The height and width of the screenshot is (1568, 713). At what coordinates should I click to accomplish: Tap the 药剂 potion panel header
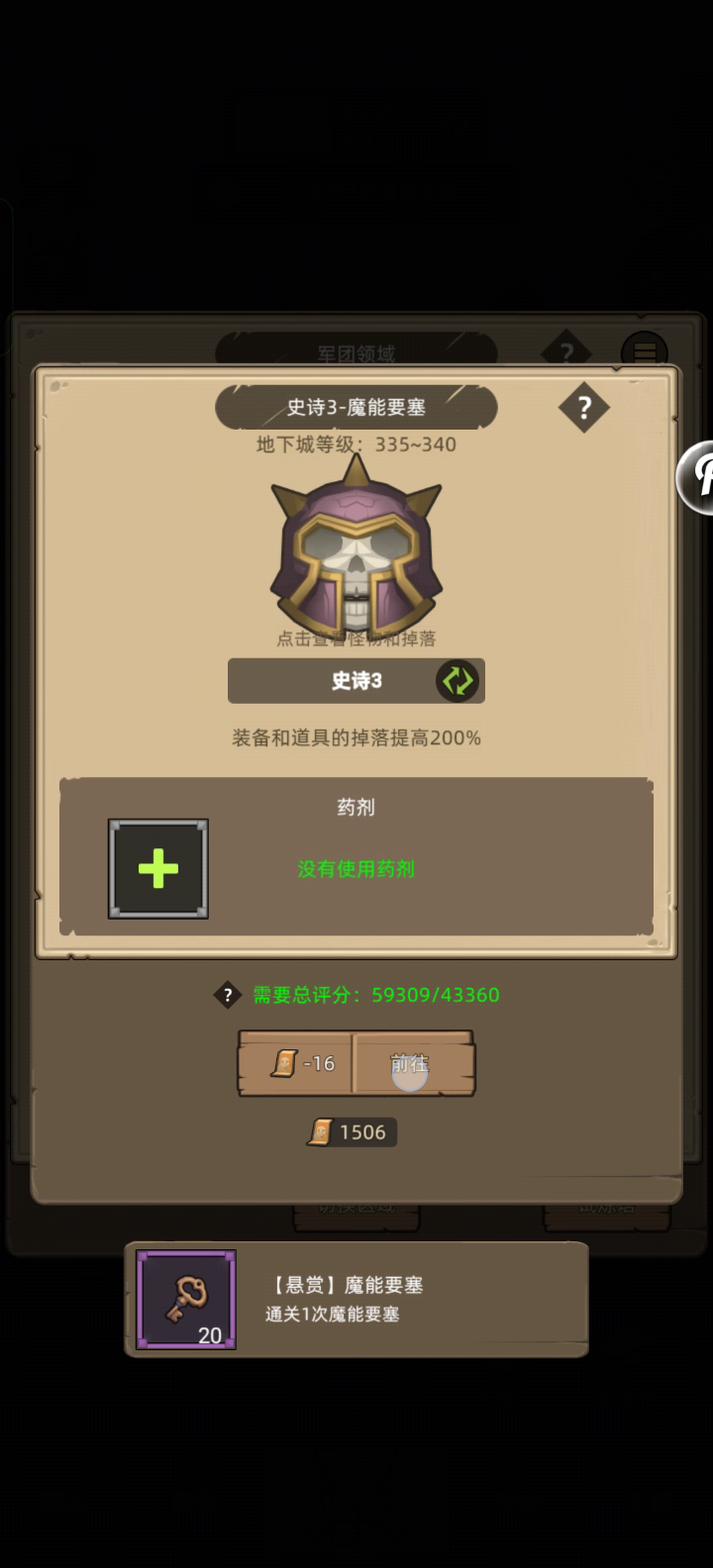[x=356, y=807]
